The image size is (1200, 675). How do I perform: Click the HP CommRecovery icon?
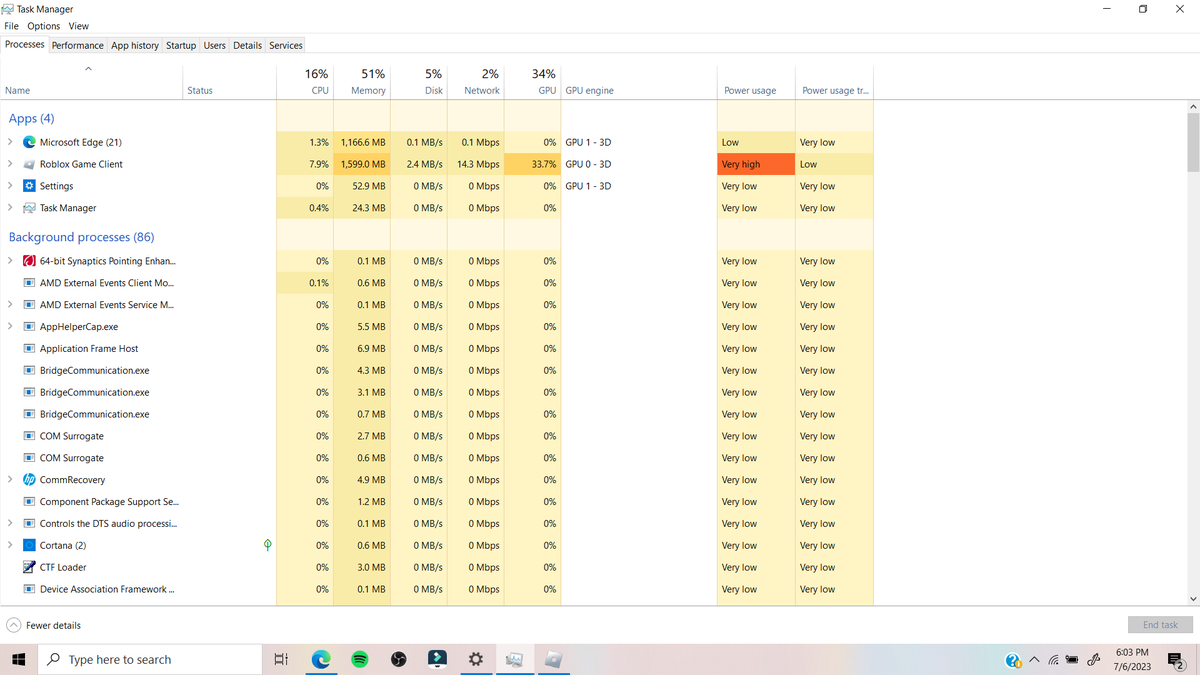tap(29, 480)
